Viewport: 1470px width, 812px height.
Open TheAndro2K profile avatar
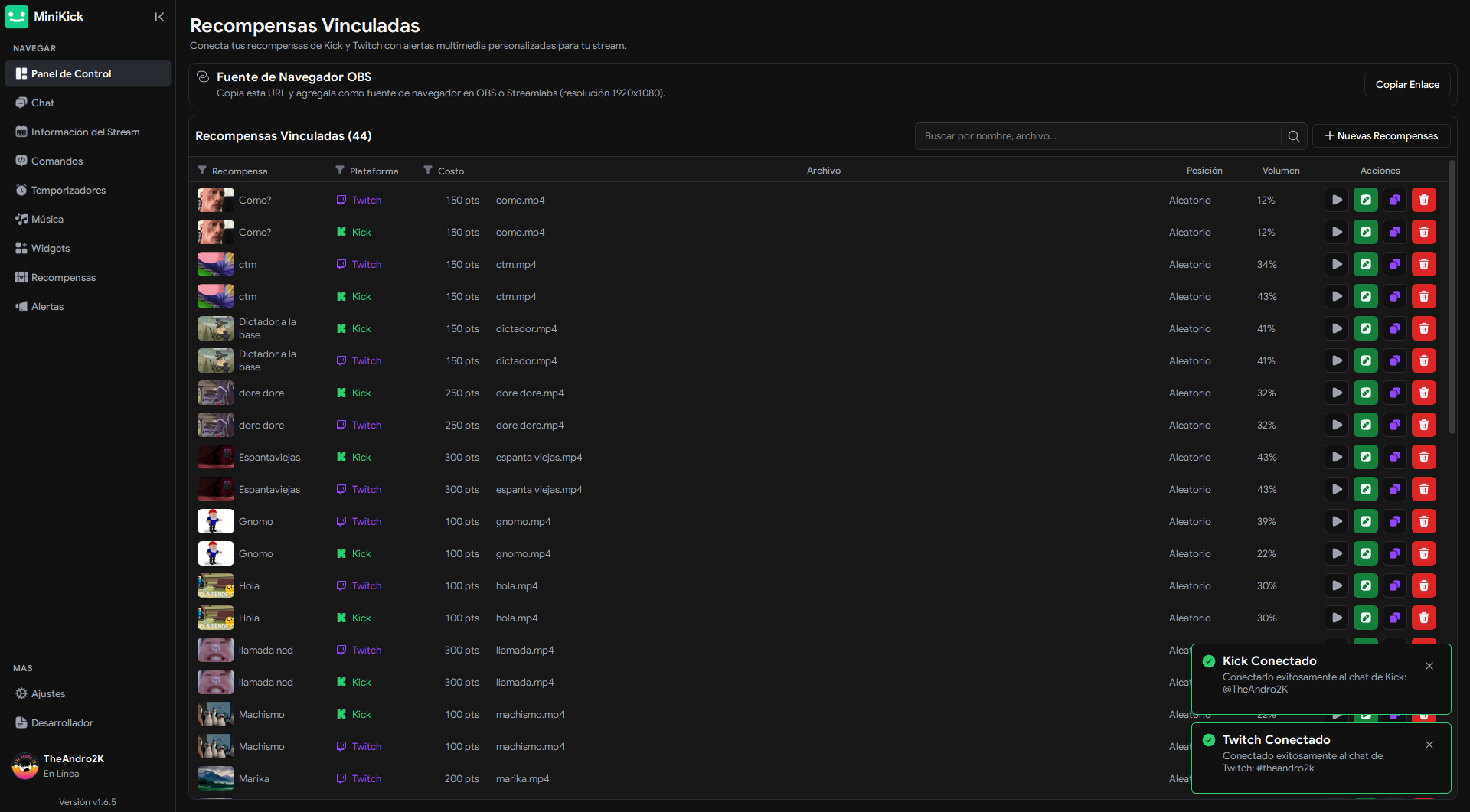25,765
